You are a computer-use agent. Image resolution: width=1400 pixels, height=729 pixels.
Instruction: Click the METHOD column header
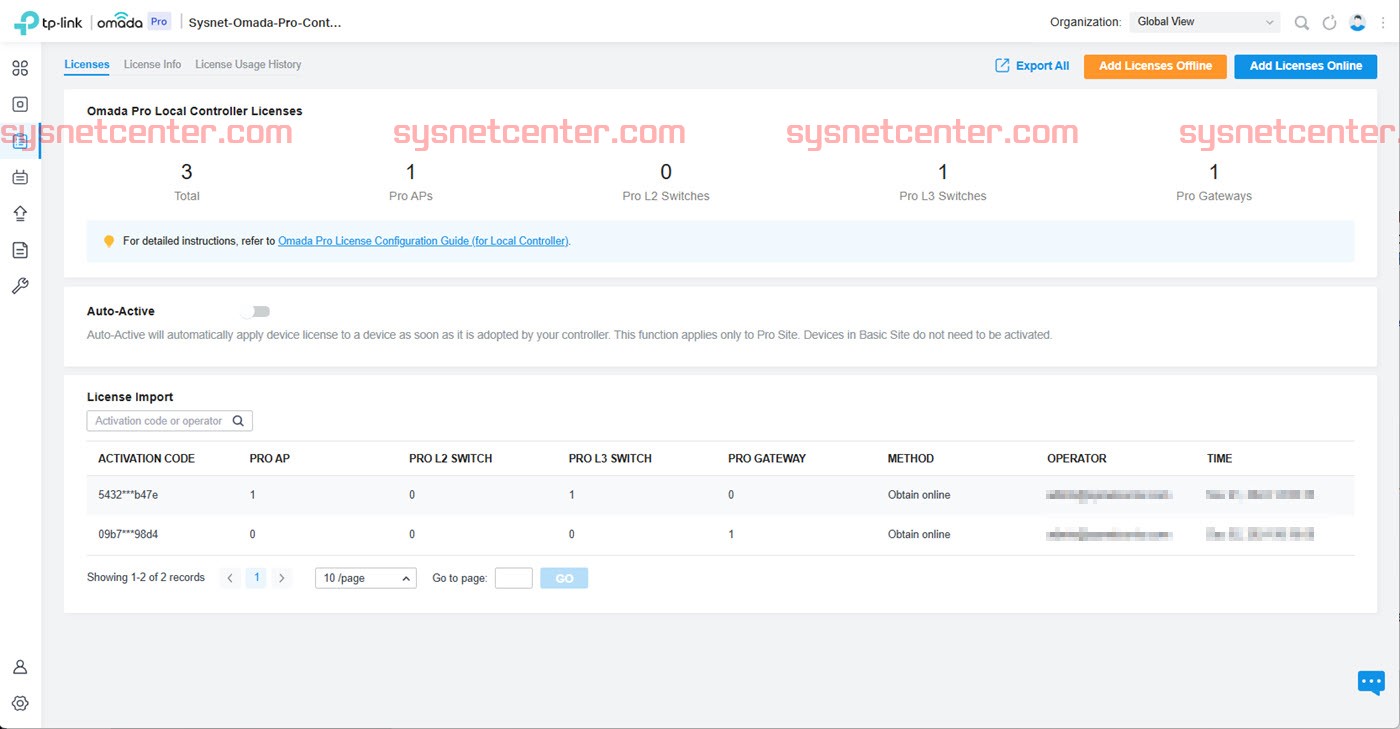click(911, 458)
